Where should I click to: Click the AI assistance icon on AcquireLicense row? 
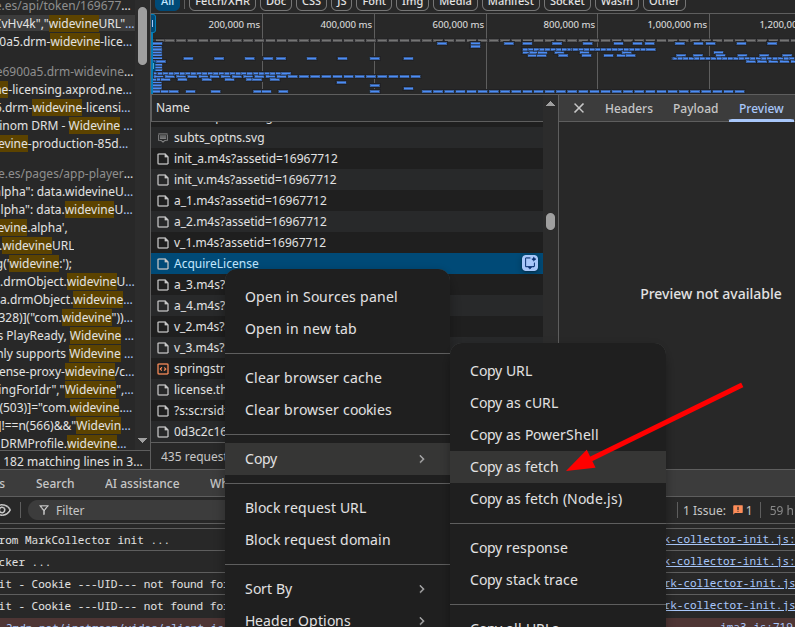pos(531,263)
